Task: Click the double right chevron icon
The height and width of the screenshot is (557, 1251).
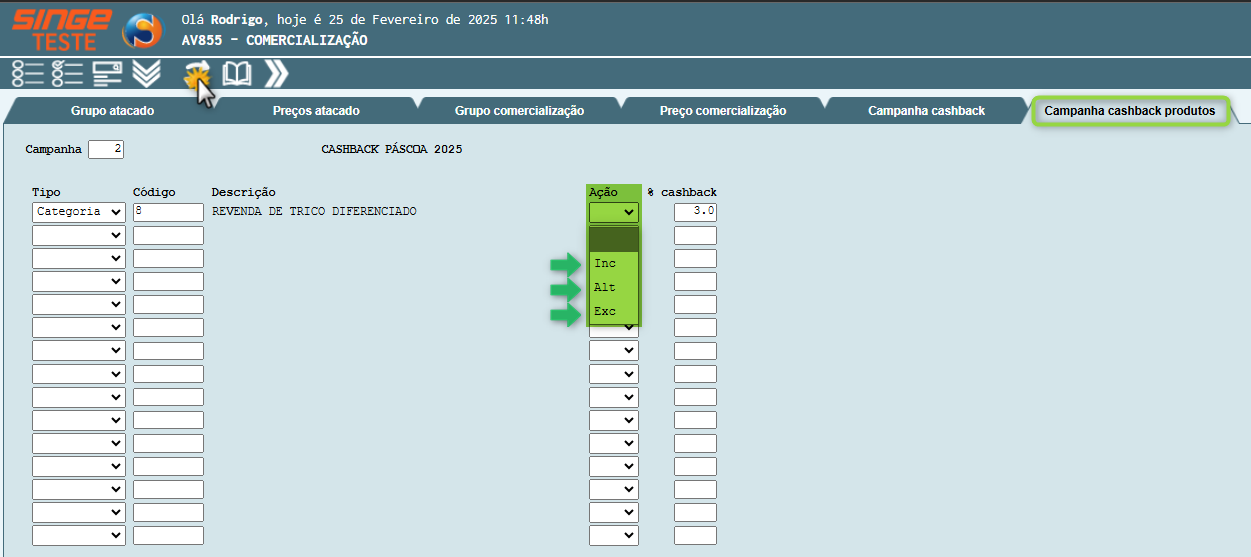Action: click(276, 74)
